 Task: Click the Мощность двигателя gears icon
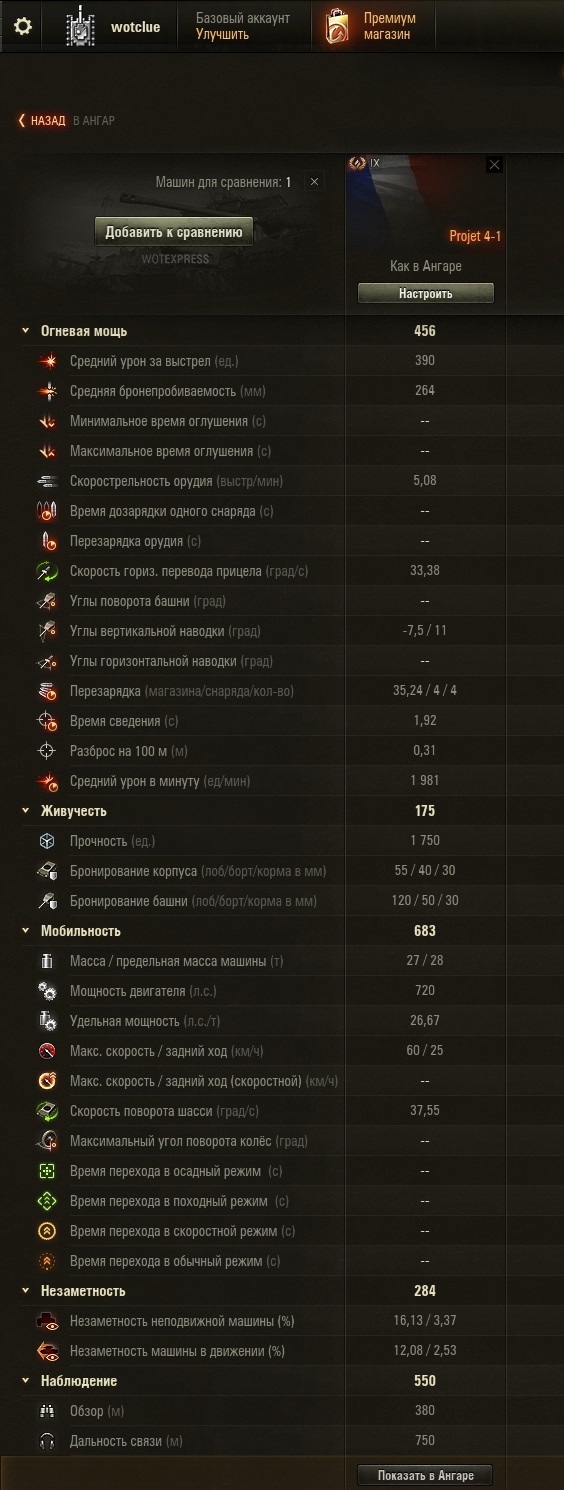click(48, 991)
